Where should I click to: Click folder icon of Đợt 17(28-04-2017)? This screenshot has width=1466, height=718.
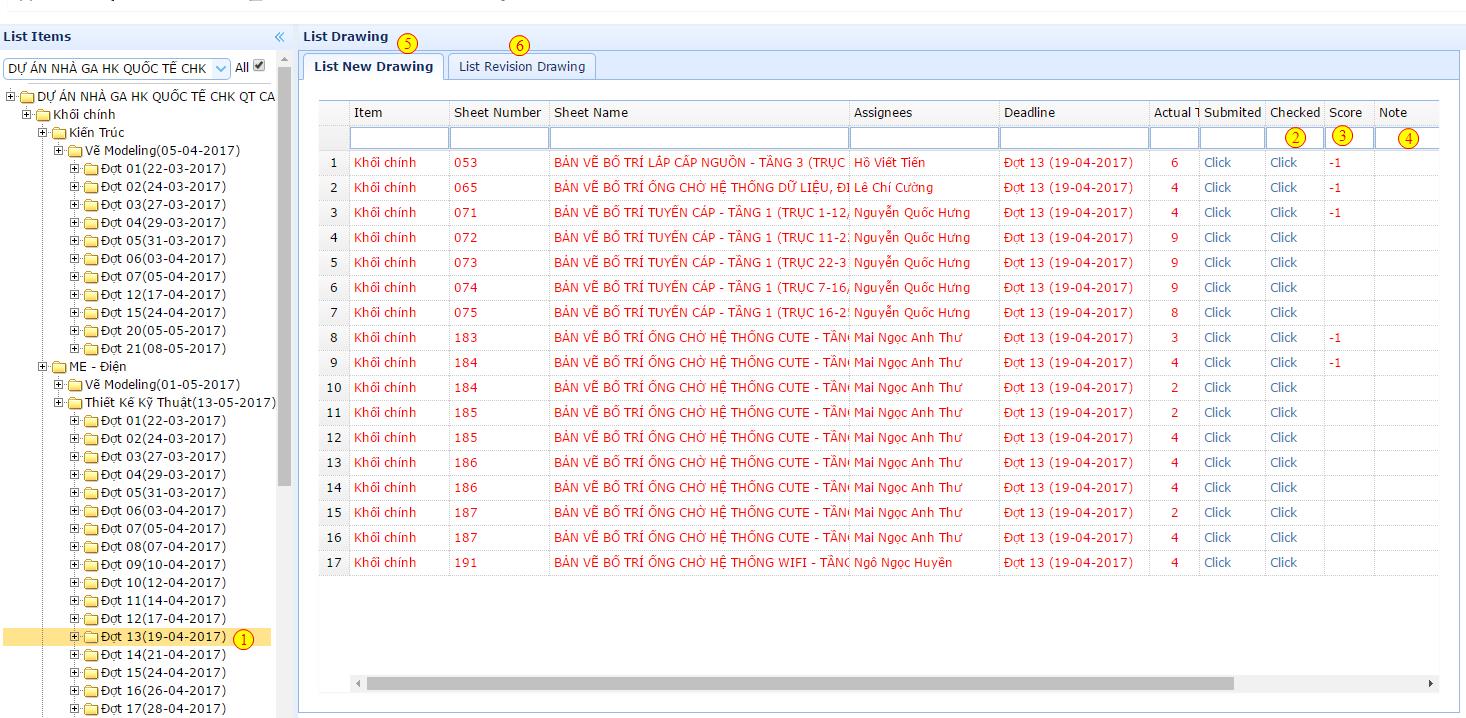point(91,709)
